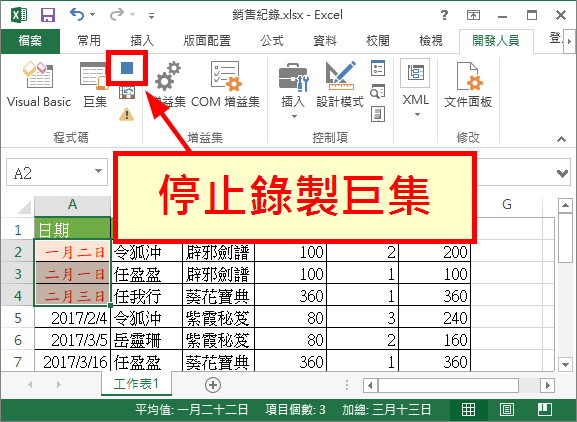
Task: Open the 巨集 macros dialog
Action: (94, 85)
